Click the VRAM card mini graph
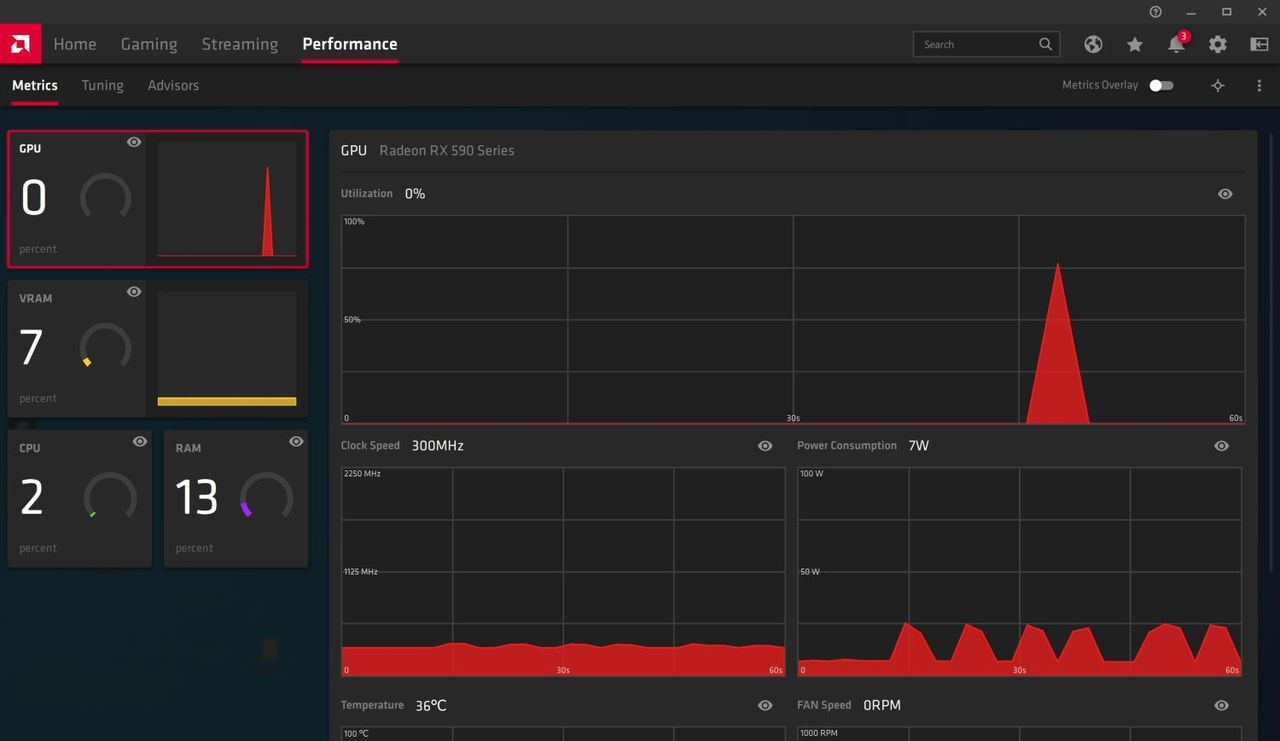Viewport: 1280px width, 741px height. [x=227, y=349]
